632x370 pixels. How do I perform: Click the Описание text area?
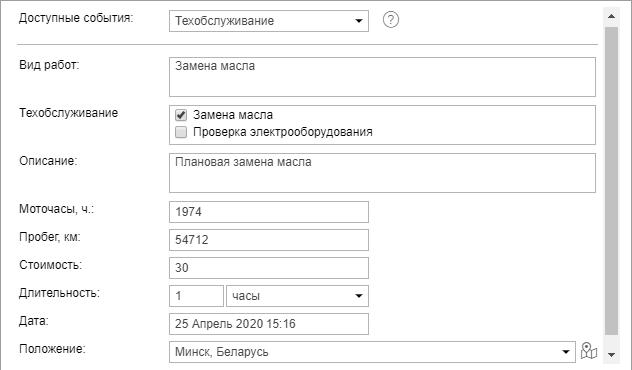pos(382,173)
